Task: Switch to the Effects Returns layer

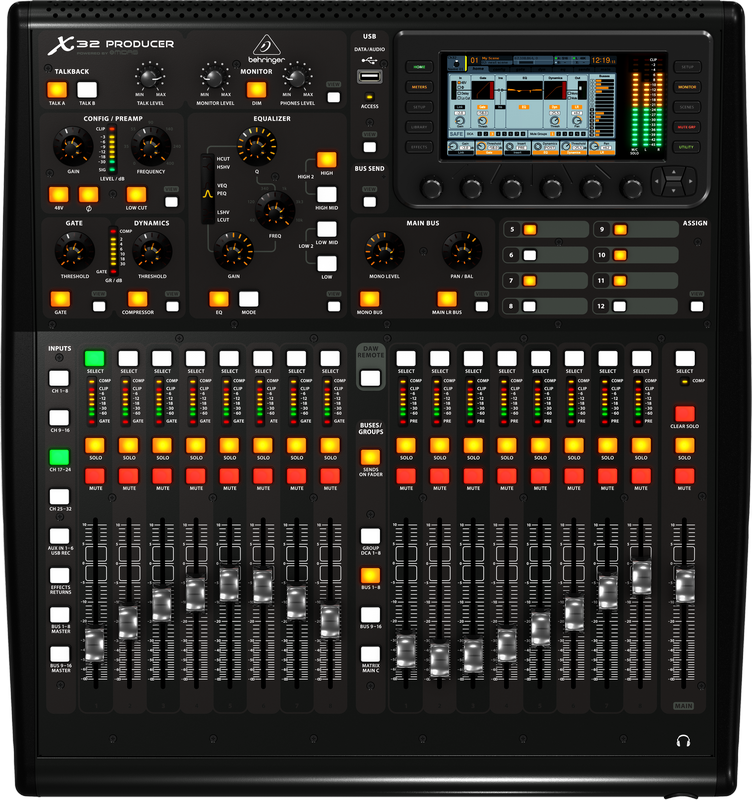Action: coord(60,576)
